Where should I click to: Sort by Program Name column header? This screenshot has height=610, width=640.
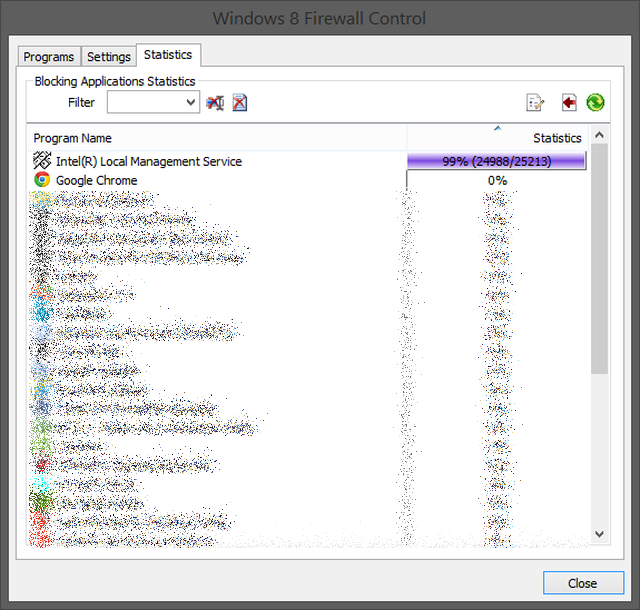pos(217,138)
